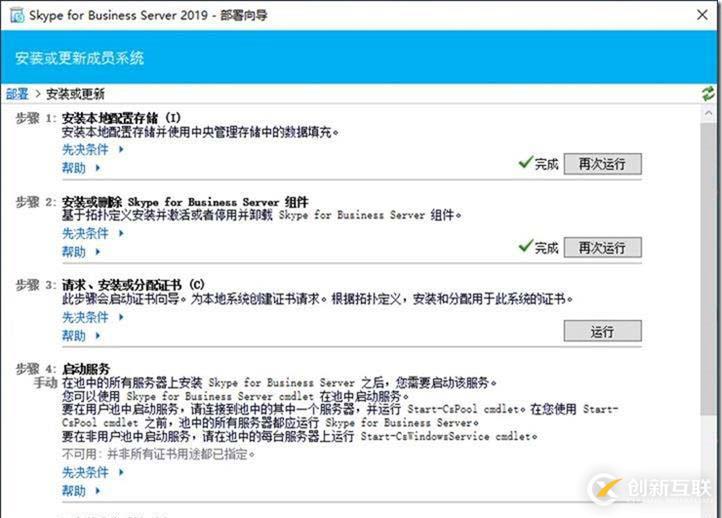Image resolution: width=722 pixels, height=518 pixels.
Task: Expand 帮助 arrow under step 4
Action: pyautogui.click(x=98, y=491)
